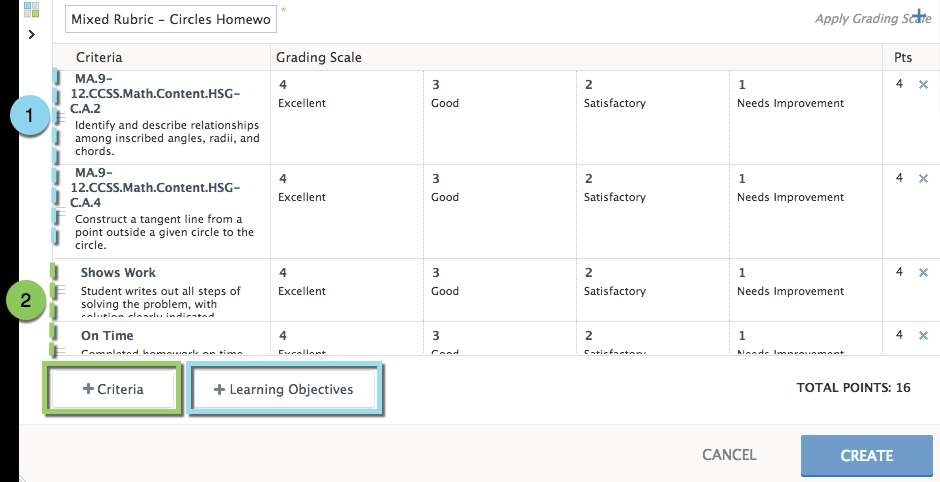The height and width of the screenshot is (482, 940).
Task: Open the Shows Work criteria description
Action: pyautogui.click(x=160, y=303)
